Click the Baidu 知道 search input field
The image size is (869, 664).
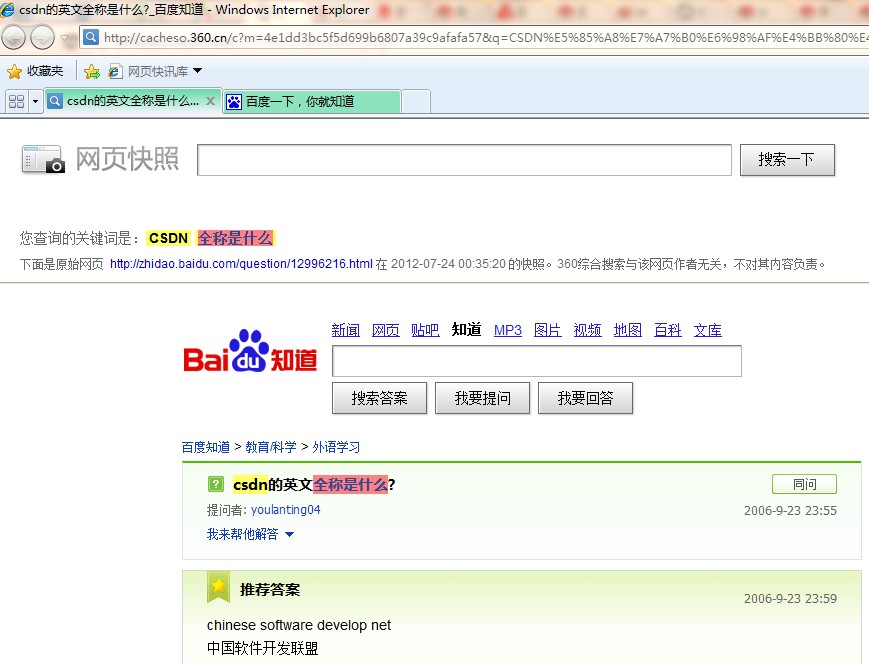pos(536,361)
